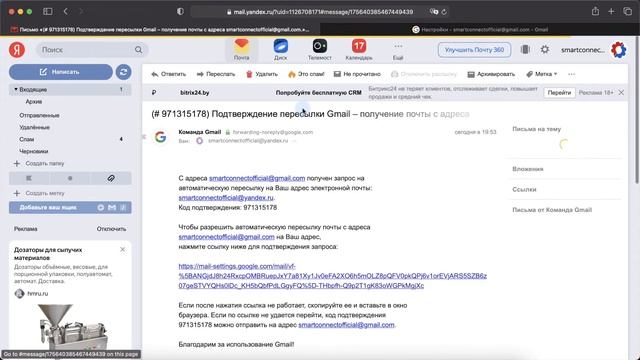Click the search magnifier icon
The image size is (640, 360).
point(138,50)
